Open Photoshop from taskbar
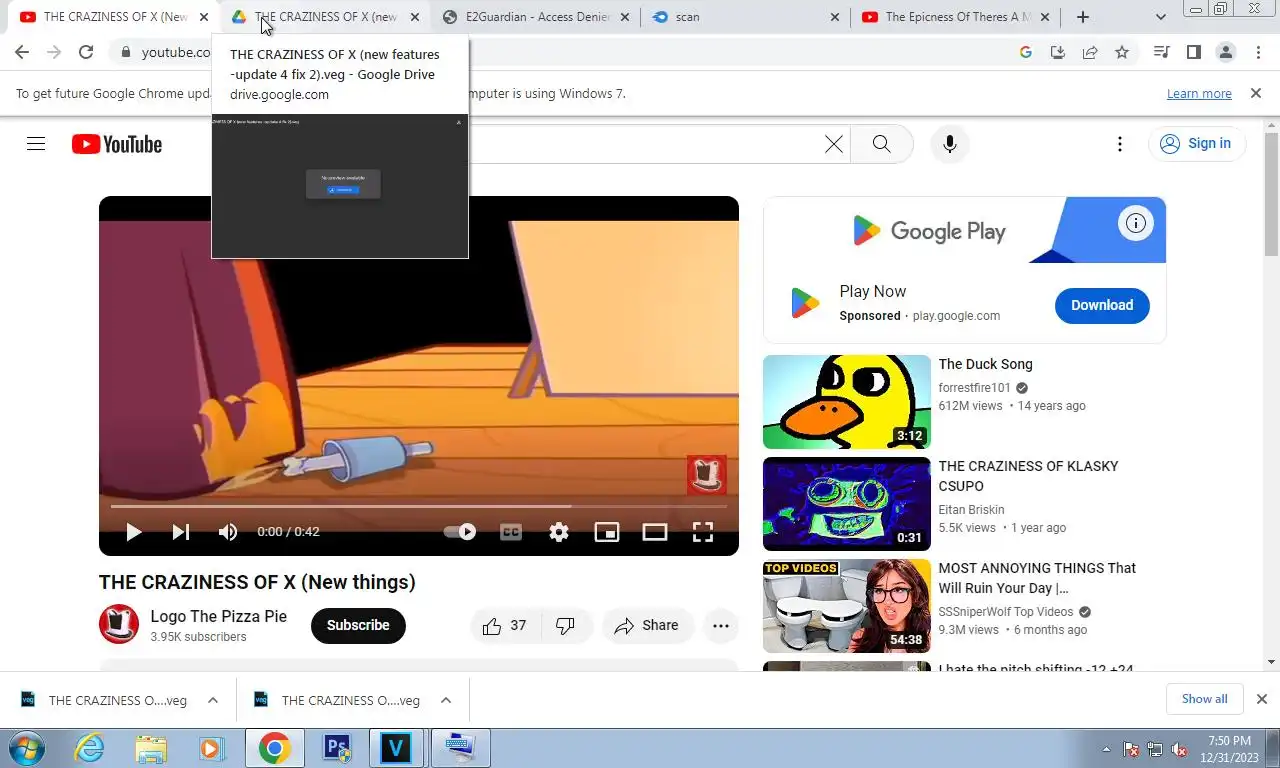This screenshot has height=768, width=1280. (x=337, y=748)
